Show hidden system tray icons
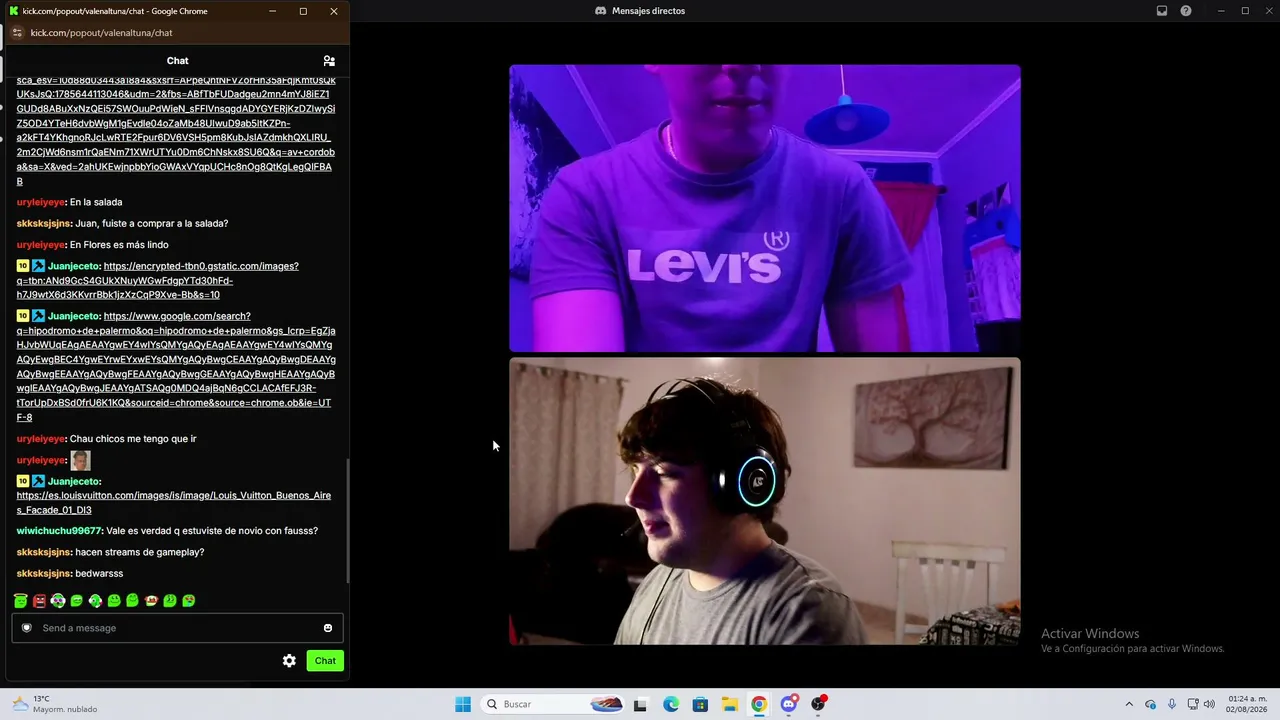Screen dimensions: 1280x720 1129,704
